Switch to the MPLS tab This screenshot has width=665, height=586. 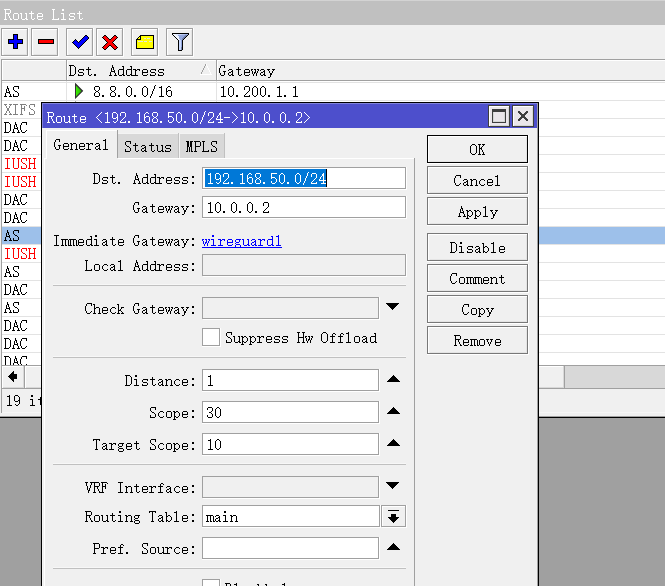coord(201,147)
